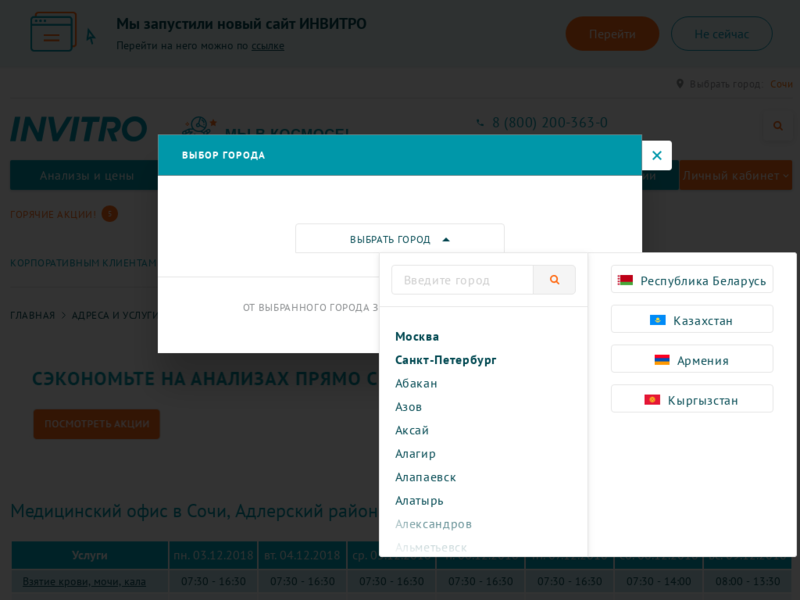This screenshot has height=600, width=800.
Task: Open the Анализы и цены menu tab
Action: click(87, 176)
